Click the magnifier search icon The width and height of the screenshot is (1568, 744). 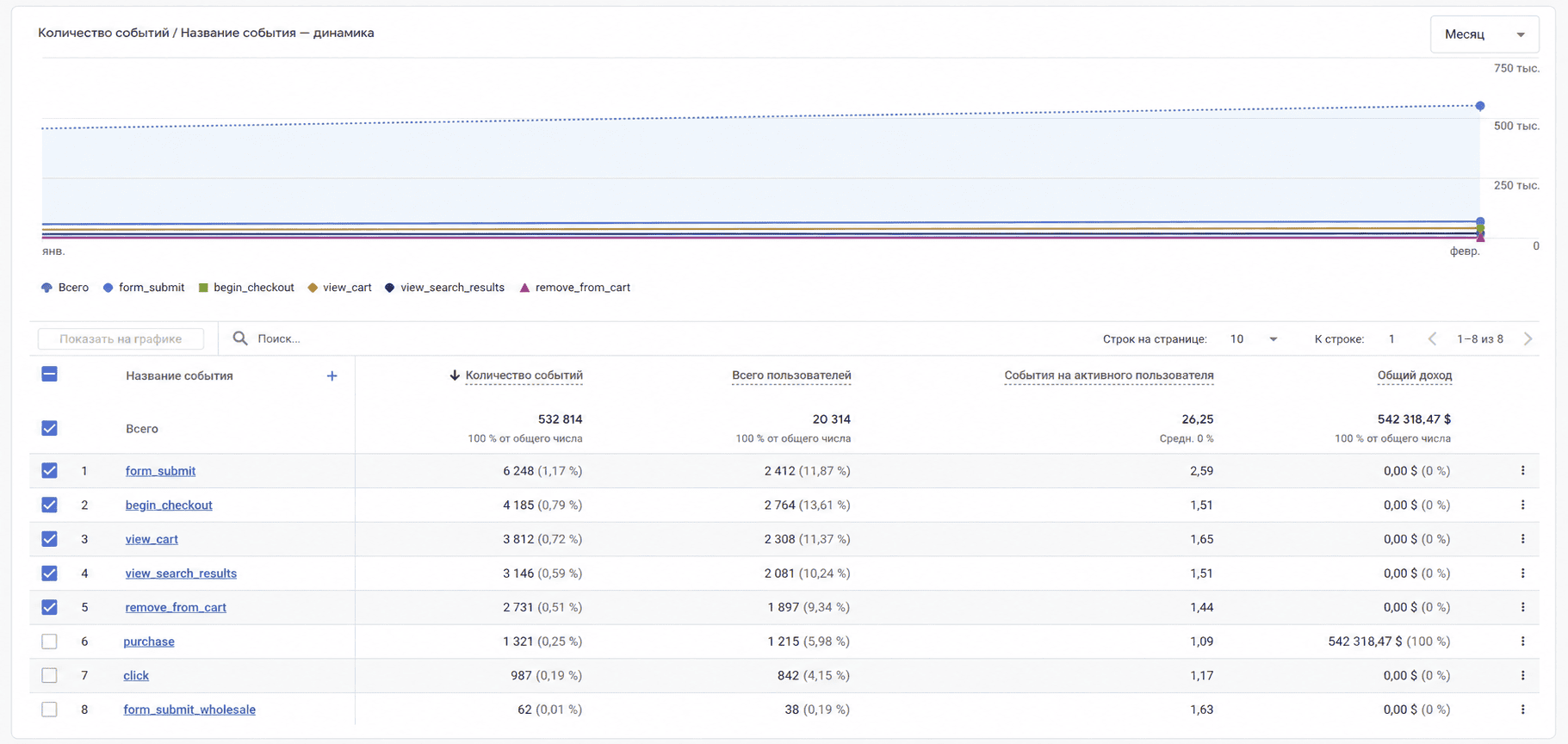240,338
